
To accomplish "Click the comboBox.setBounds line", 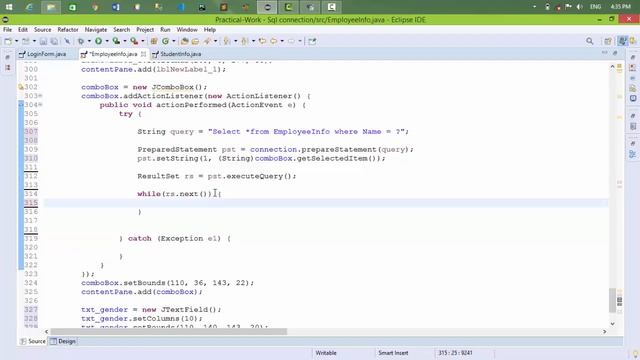I will point(167,283).
